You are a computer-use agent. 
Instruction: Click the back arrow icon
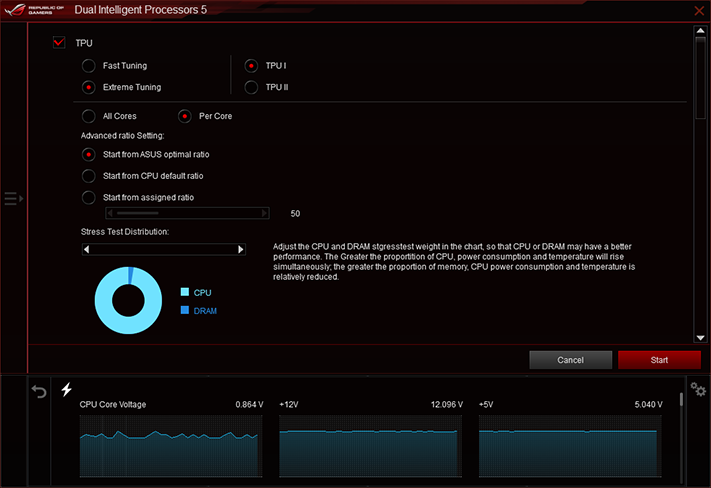click(39, 391)
